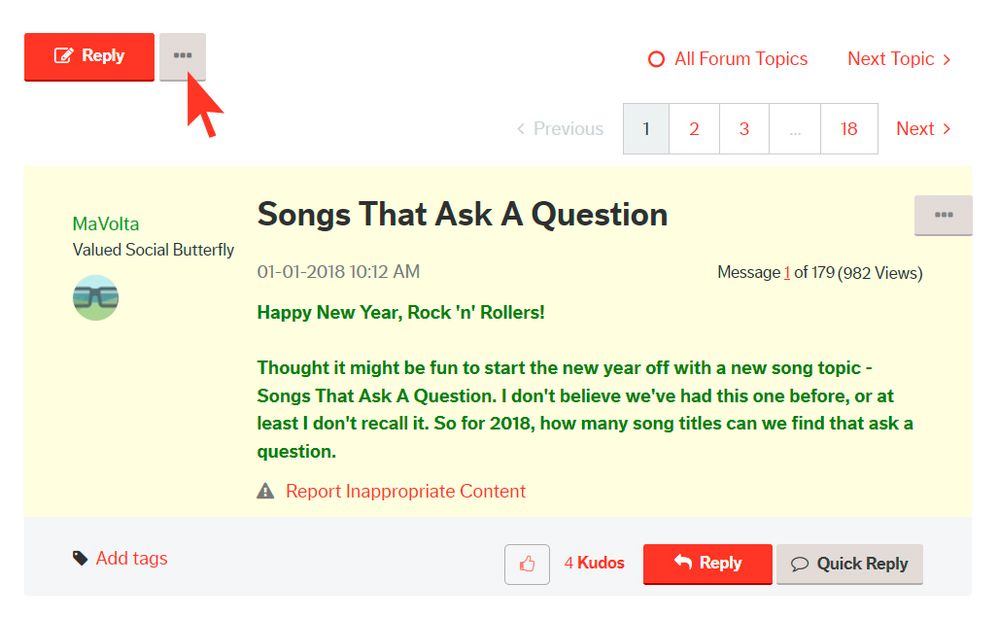Click the top red Reply button
This screenshot has height=617, width=999.
tap(89, 56)
